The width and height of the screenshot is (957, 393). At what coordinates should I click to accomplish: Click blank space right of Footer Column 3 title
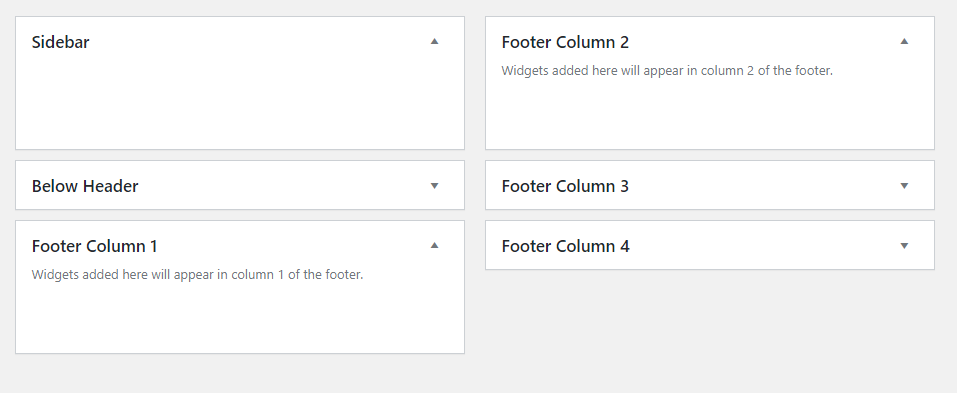coord(763,186)
